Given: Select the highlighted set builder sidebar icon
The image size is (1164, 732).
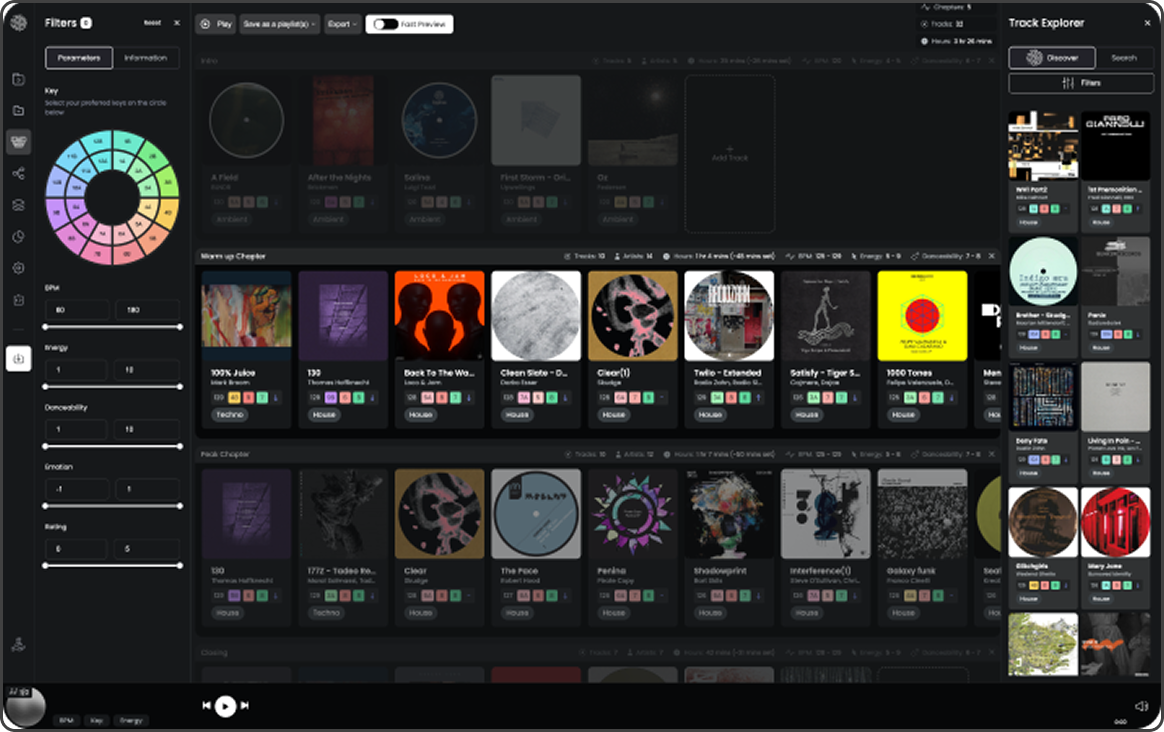Looking at the screenshot, I should (19, 141).
